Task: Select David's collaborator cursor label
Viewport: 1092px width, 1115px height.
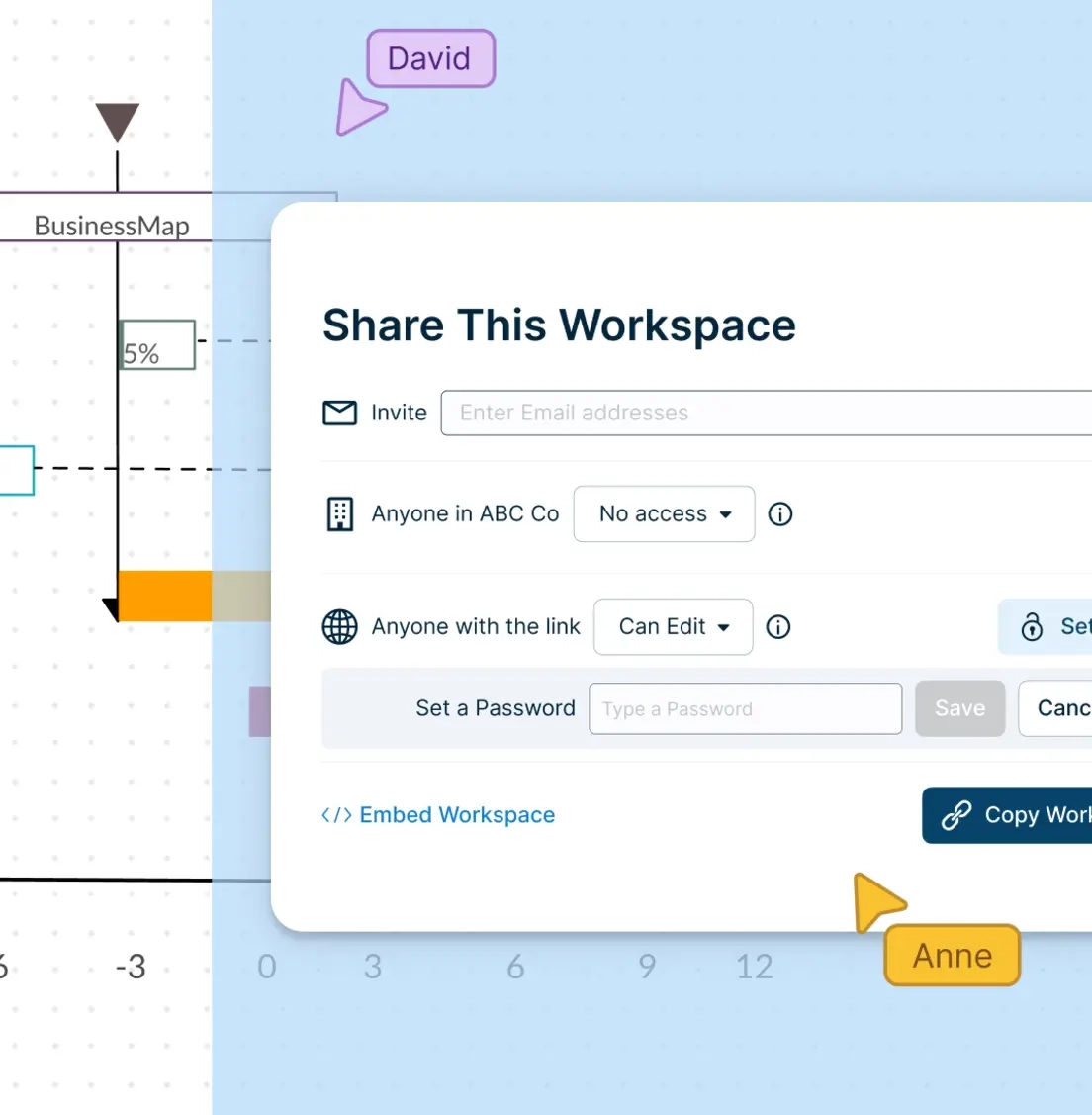Action: click(430, 58)
